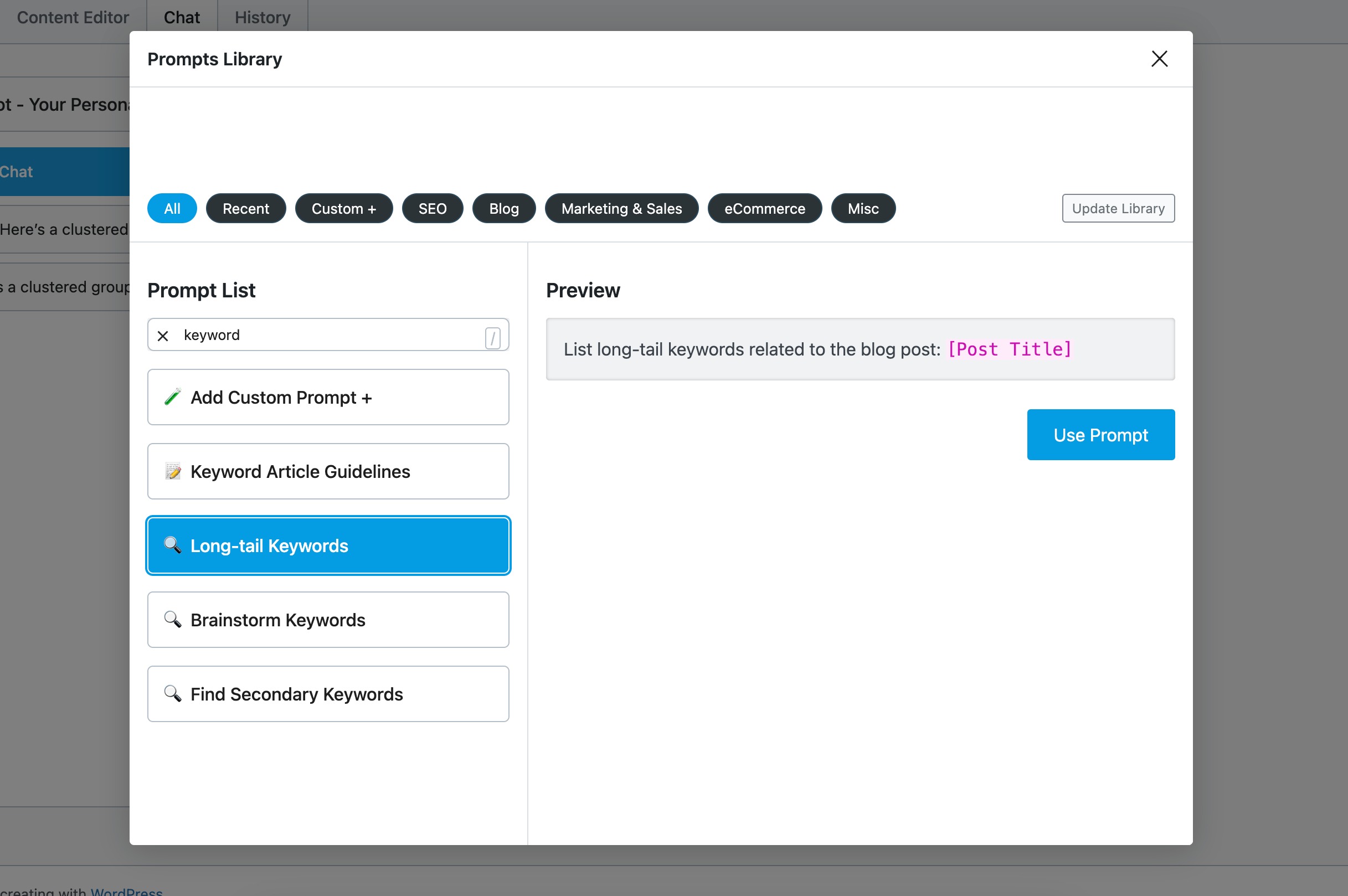Select the Custom+ filter option

pos(345,208)
